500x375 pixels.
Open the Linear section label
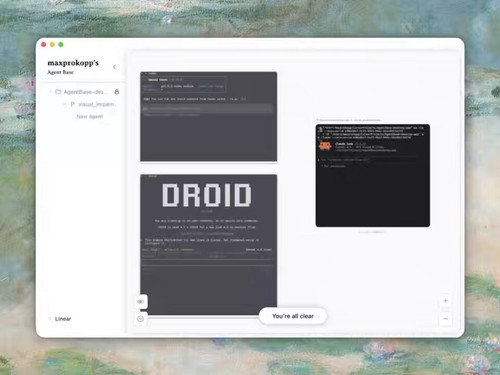click(x=63, y=319)
